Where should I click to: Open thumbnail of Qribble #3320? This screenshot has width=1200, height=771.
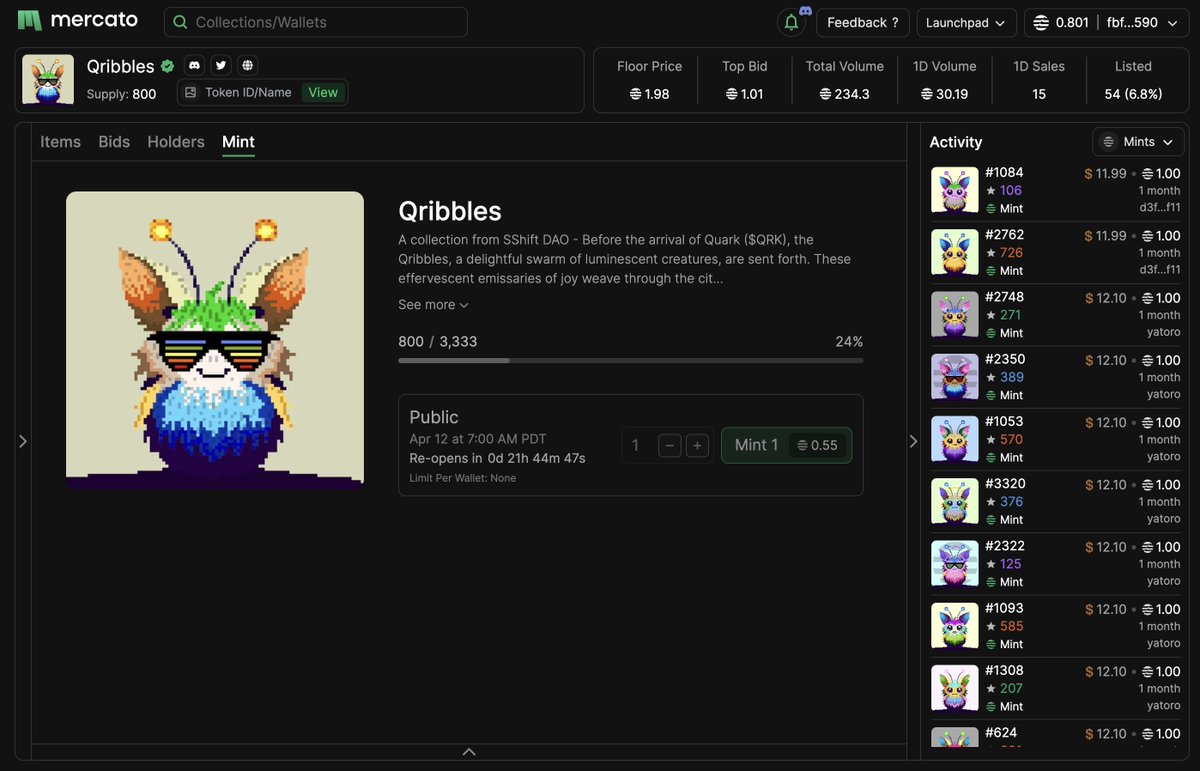click(x=954, y=501)
